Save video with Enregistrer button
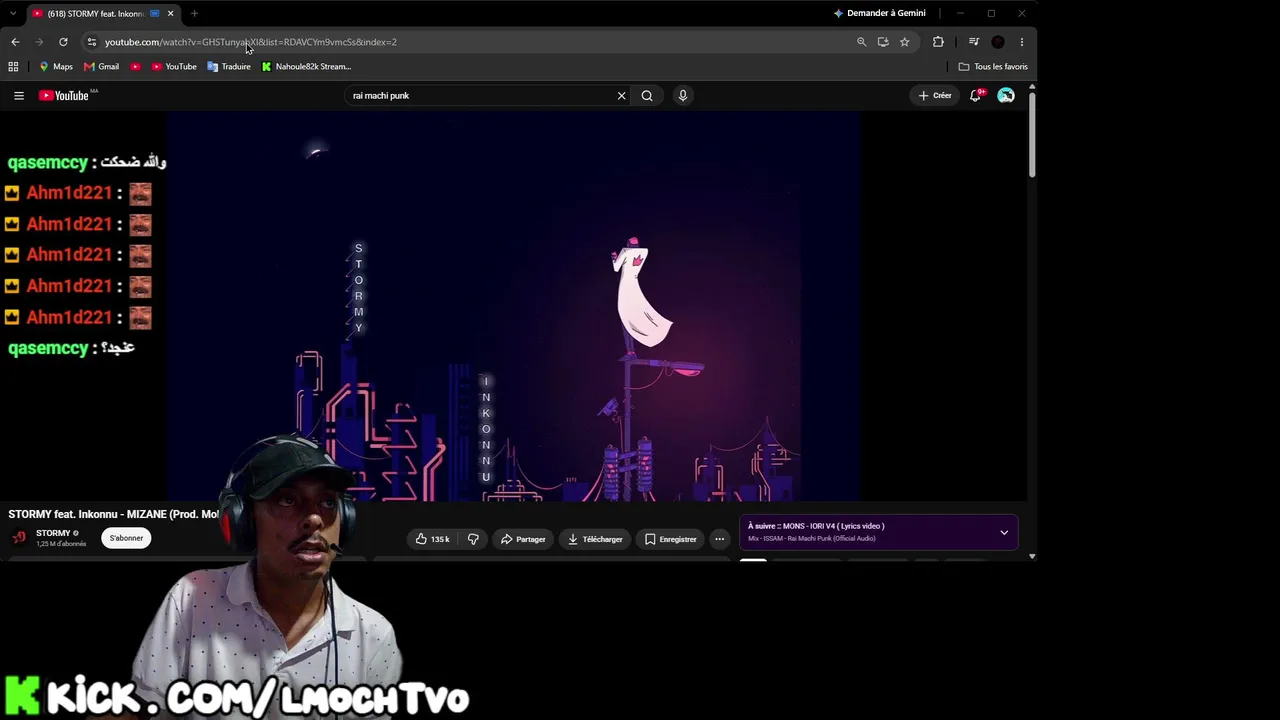 (x=670, y=539)
